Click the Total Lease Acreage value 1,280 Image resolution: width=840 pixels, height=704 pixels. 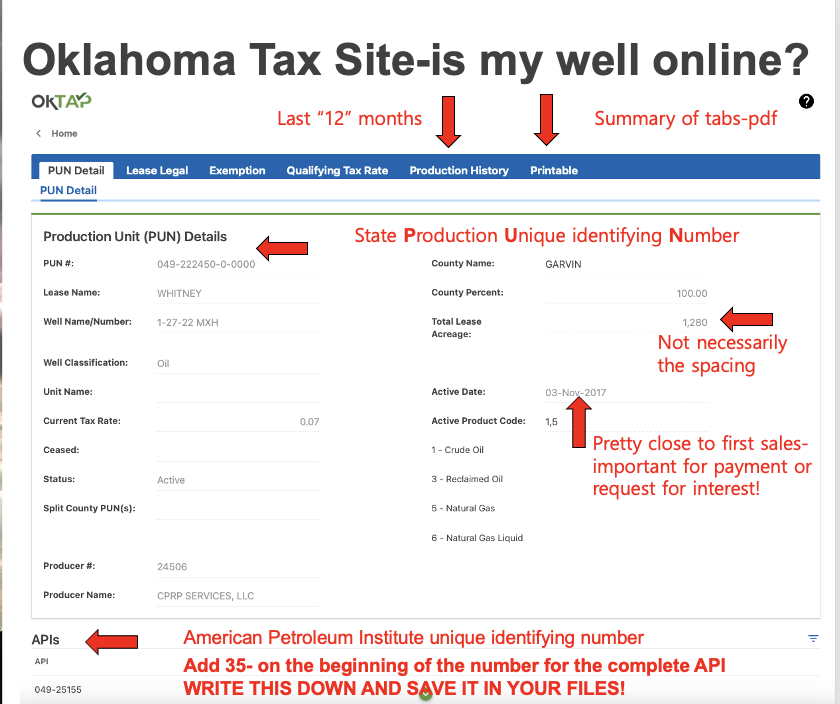pos(694,323)
